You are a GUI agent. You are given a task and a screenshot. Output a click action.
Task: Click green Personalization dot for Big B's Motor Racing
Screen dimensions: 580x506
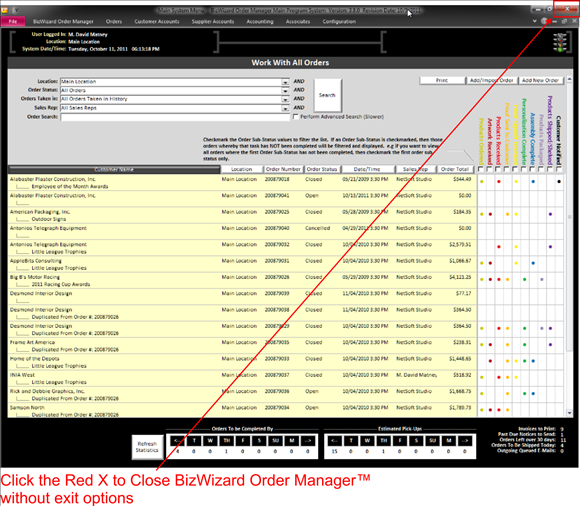click(x=525, y=279)
